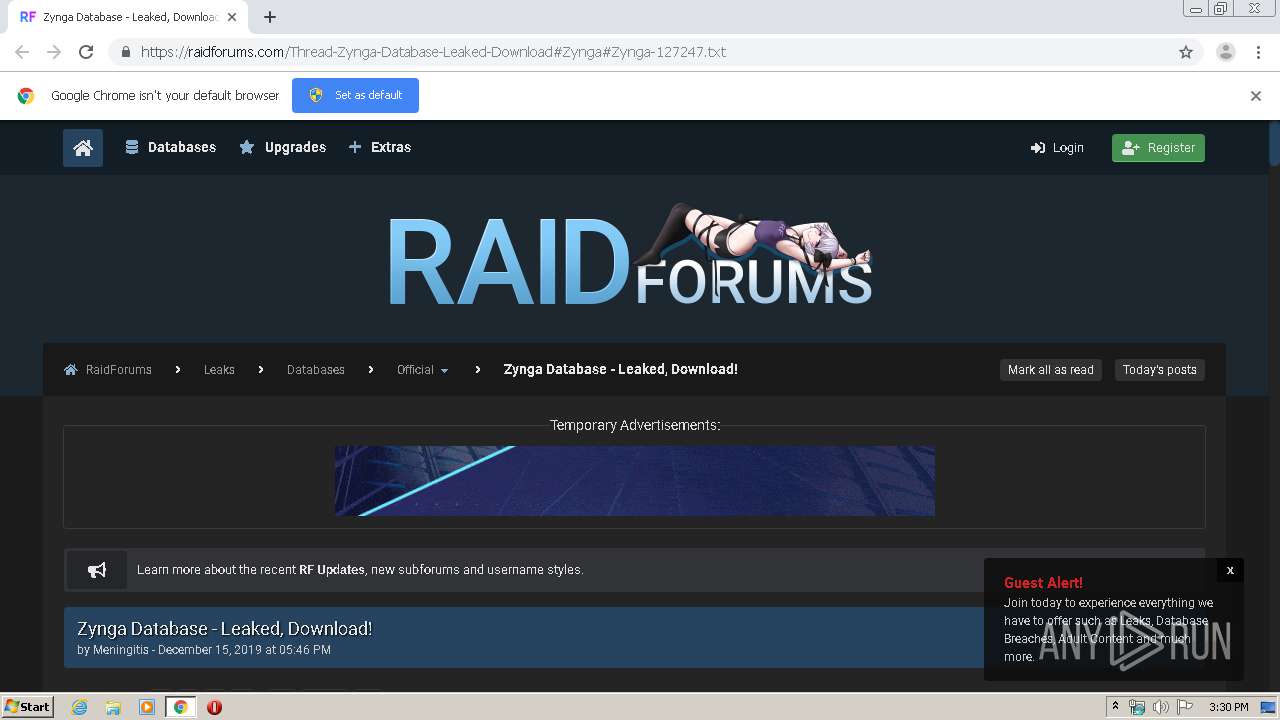1280x720 pixels.
Task: View site security lock info
Action: click(x=125, y=52)
